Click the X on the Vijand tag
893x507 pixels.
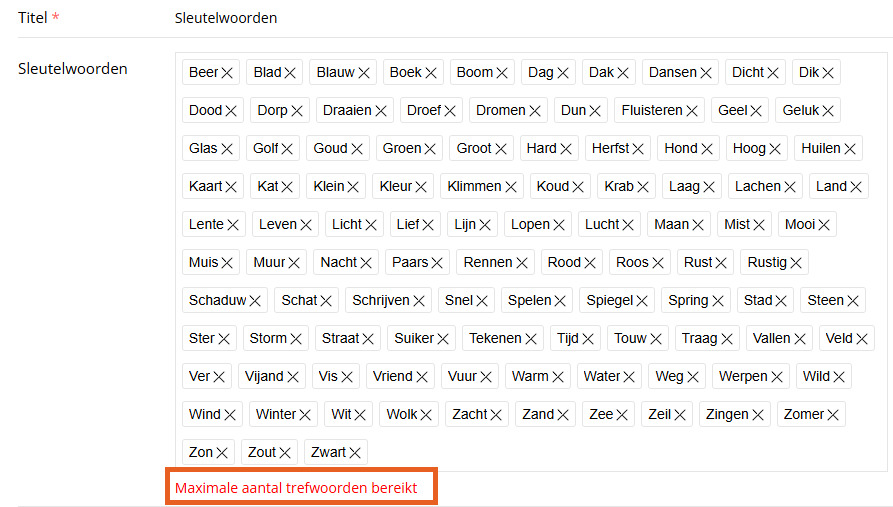click(x=293, y=377)
